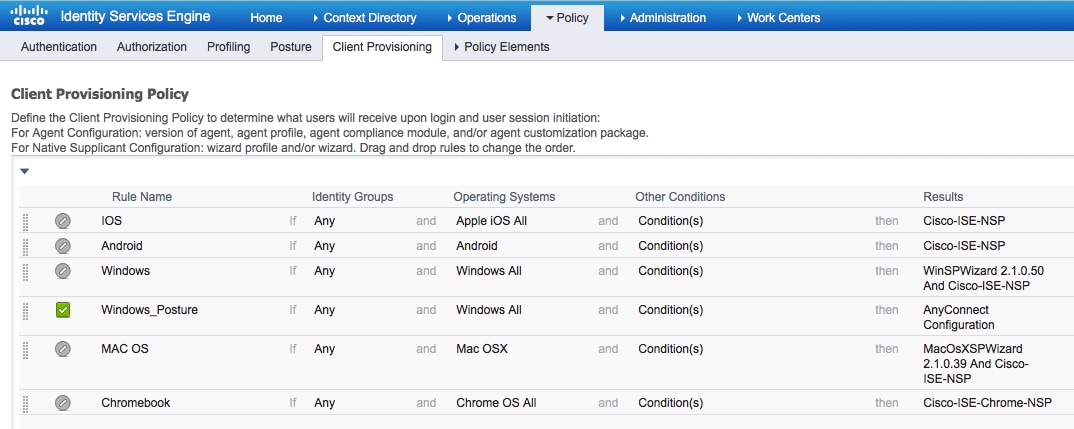Click the Android rule name

coord(122,245)
